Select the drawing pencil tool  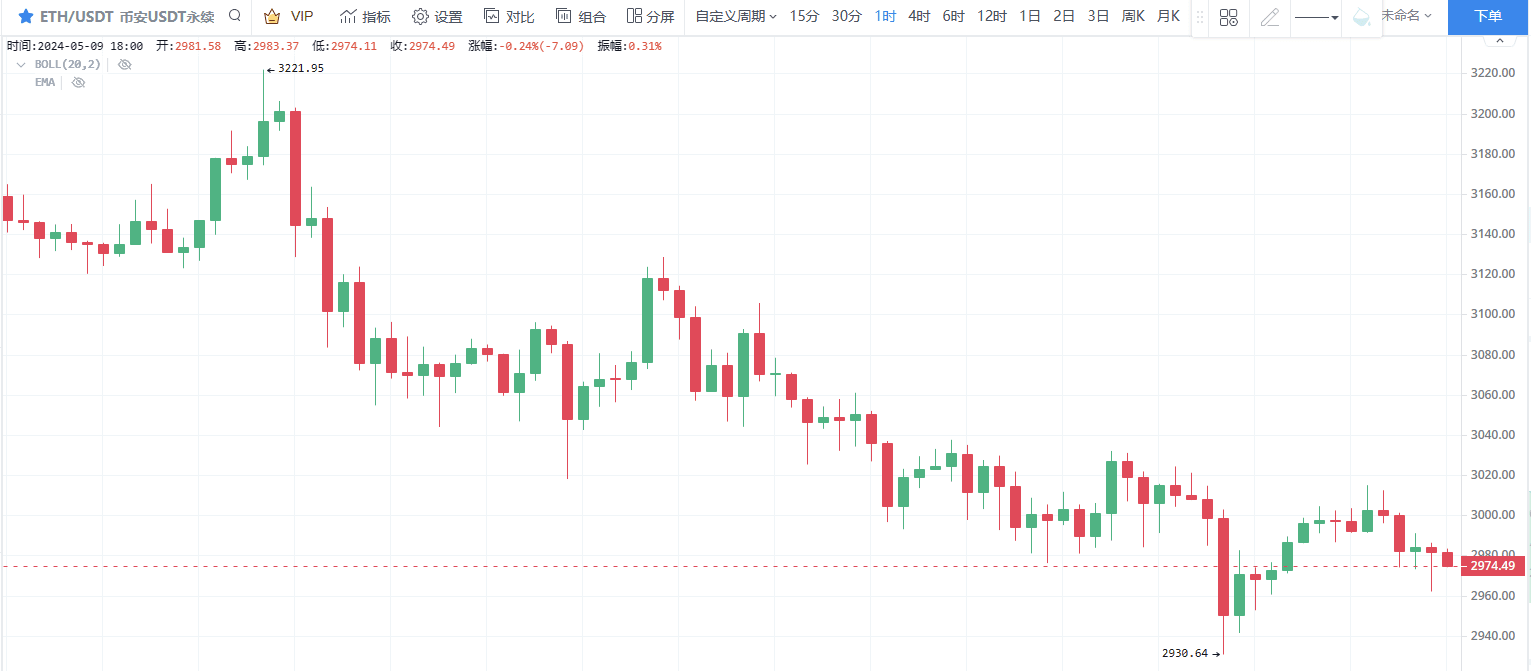point(1270,17)
